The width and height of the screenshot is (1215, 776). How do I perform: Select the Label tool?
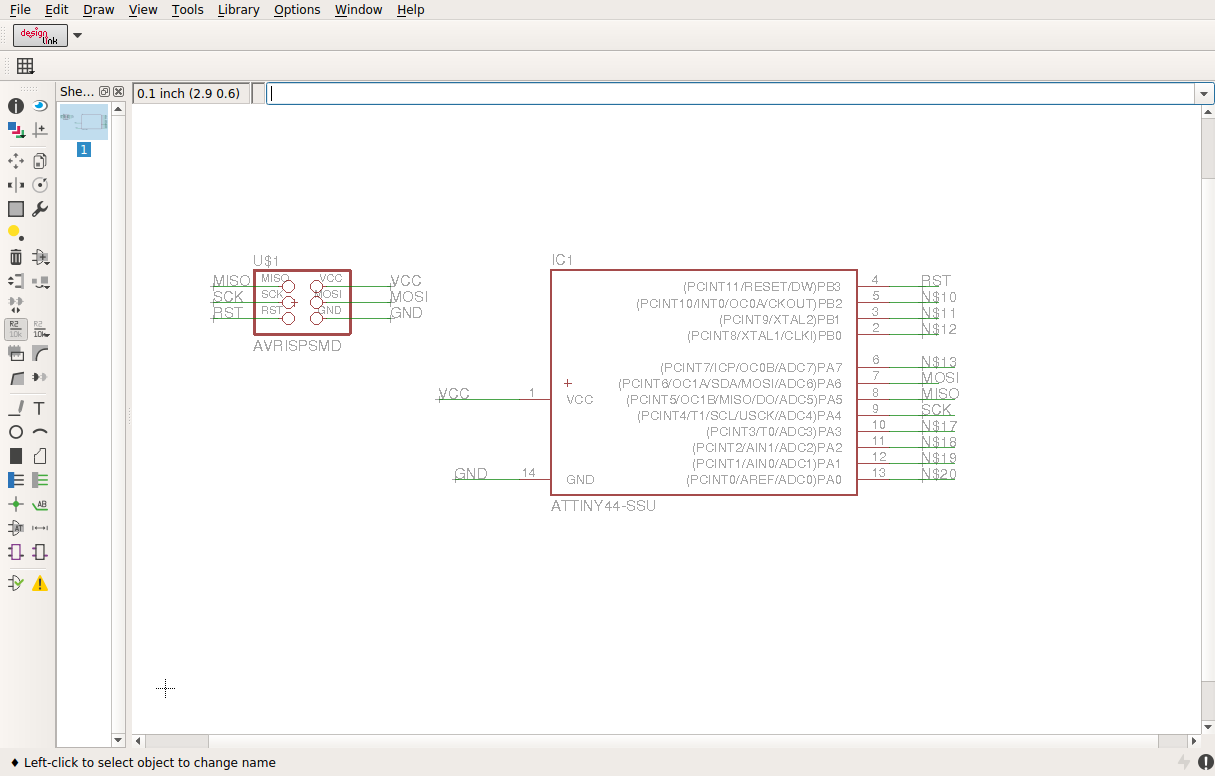click(x=40, y=504)
